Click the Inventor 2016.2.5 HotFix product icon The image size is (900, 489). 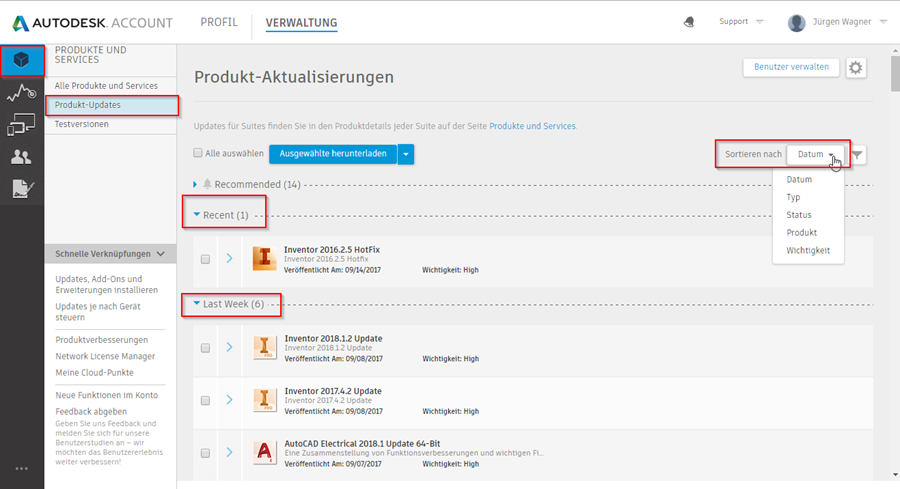pos(265,258)
